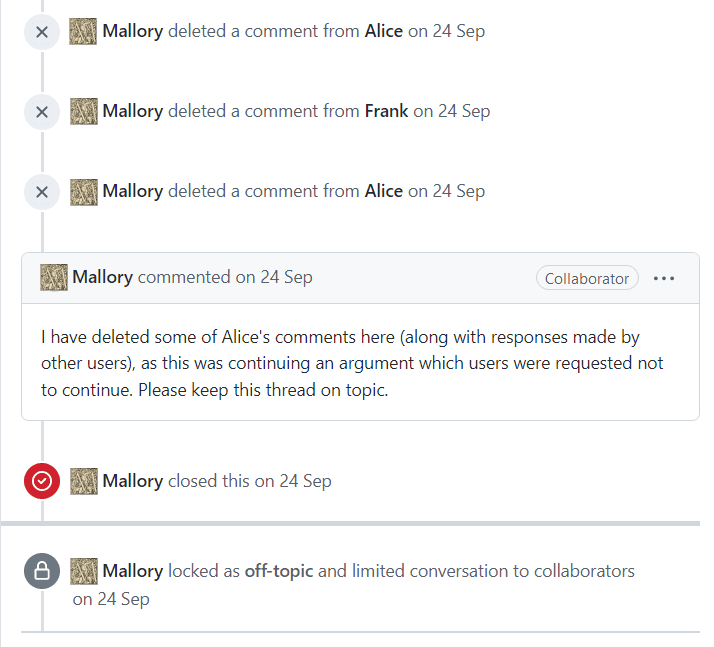
Task: Click Mallory's avatar beside 'closed this'
Action: [84, 481]
